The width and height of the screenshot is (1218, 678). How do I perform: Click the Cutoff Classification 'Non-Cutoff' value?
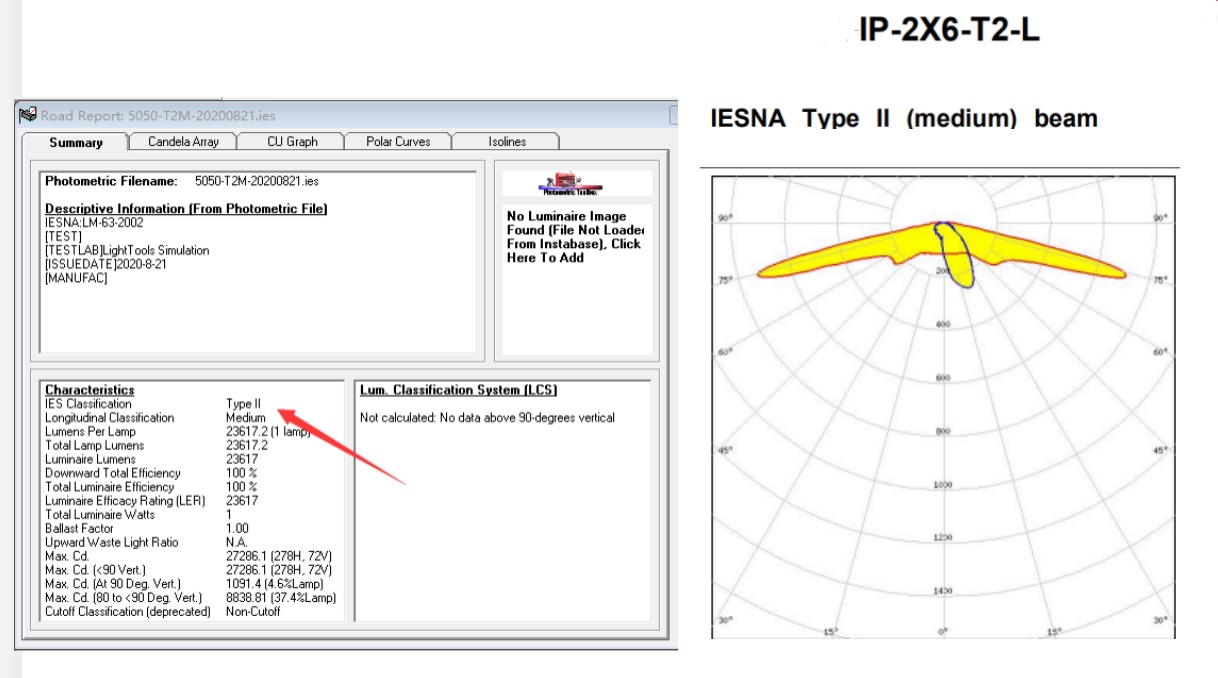coord(254,611)
